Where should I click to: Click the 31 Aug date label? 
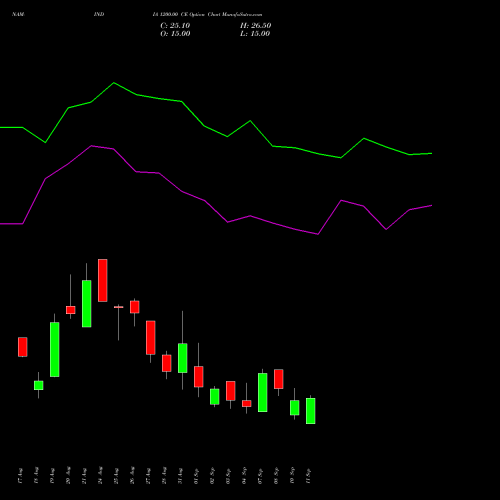(x=181, y=476)
